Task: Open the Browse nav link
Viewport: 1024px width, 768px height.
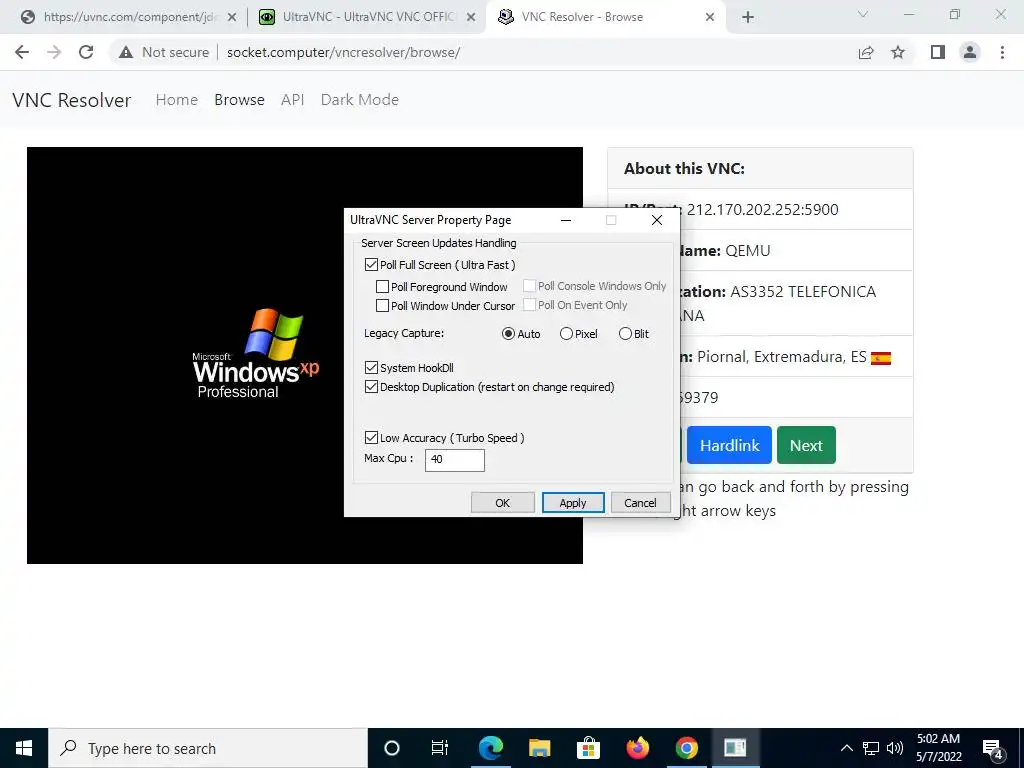Action: [x=239, y=100]
